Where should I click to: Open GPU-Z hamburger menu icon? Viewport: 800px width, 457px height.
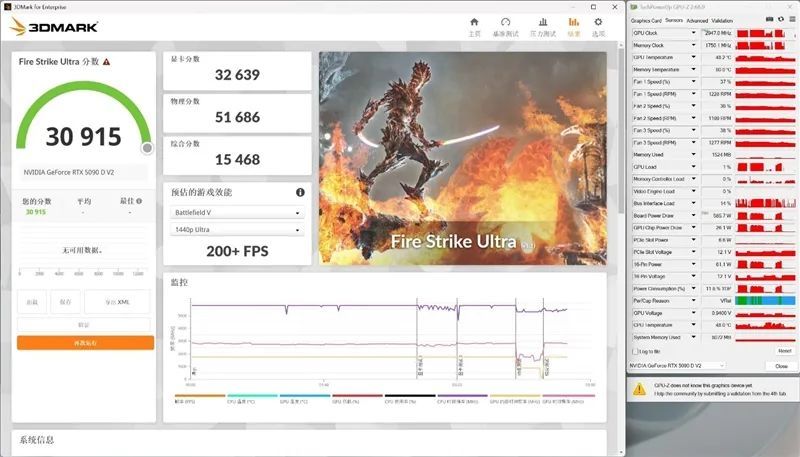(x=792, y=19)
